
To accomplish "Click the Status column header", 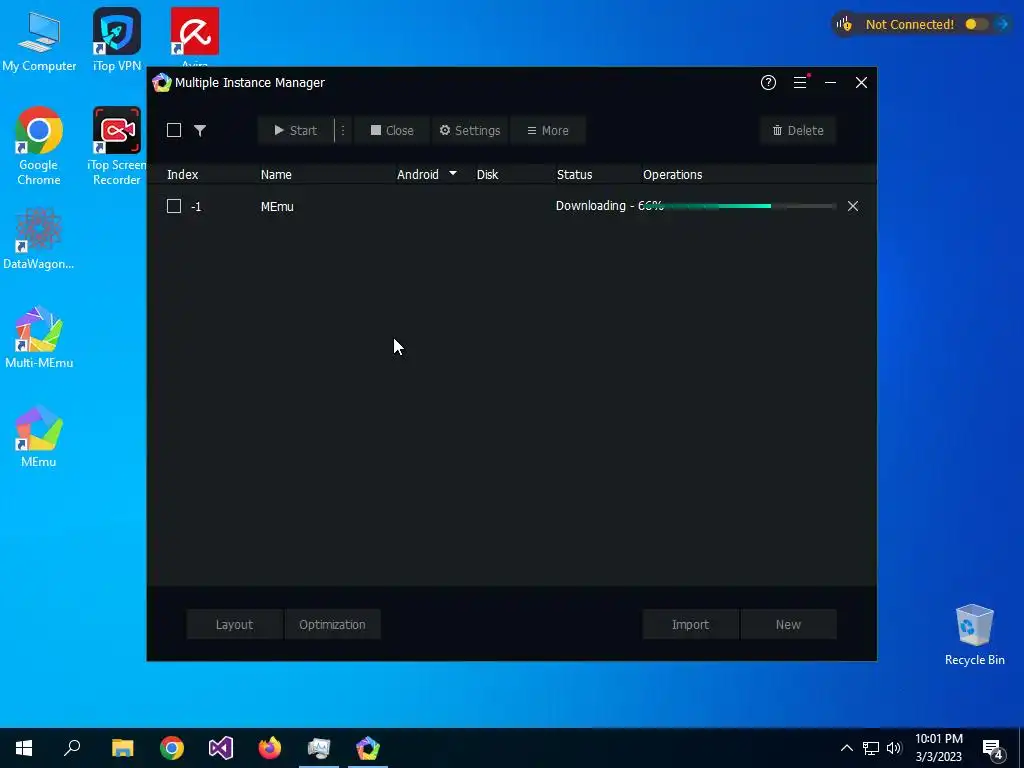I will (574, 174).
